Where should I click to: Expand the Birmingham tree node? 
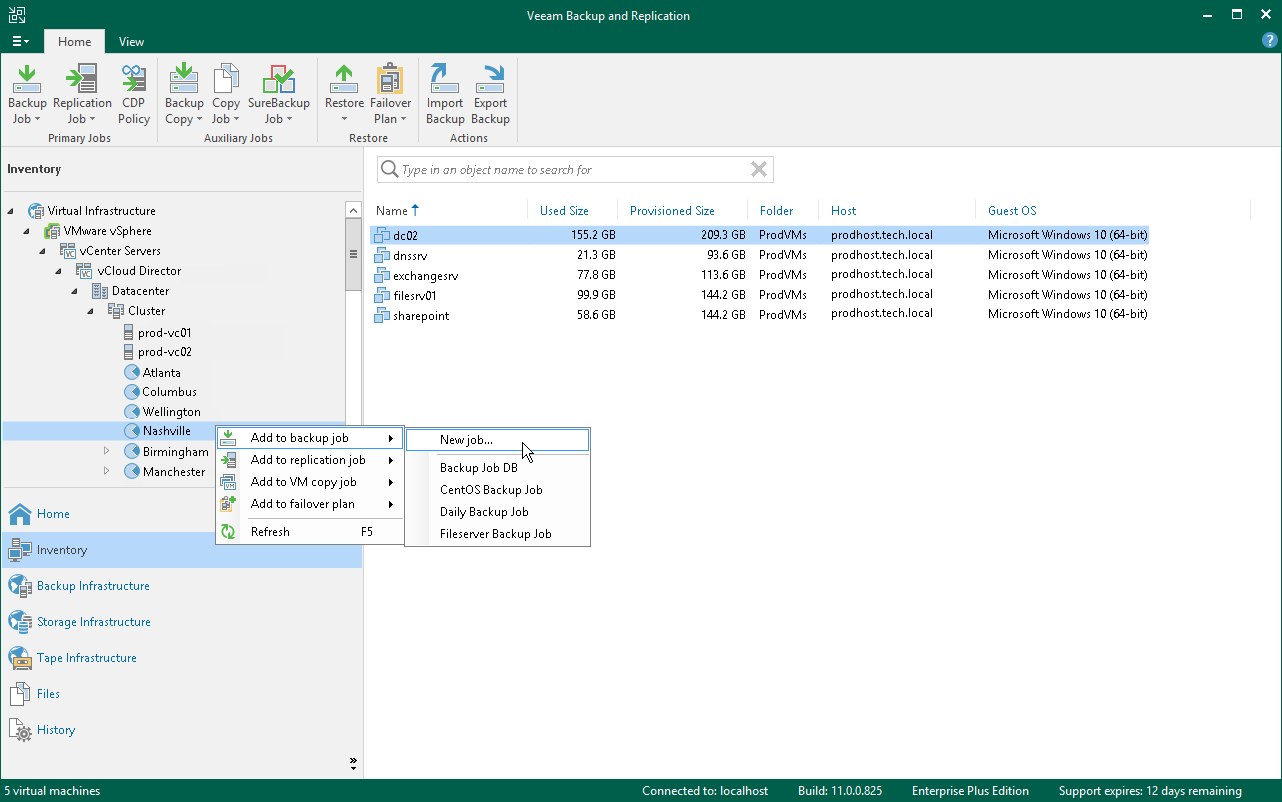(107, 452)
